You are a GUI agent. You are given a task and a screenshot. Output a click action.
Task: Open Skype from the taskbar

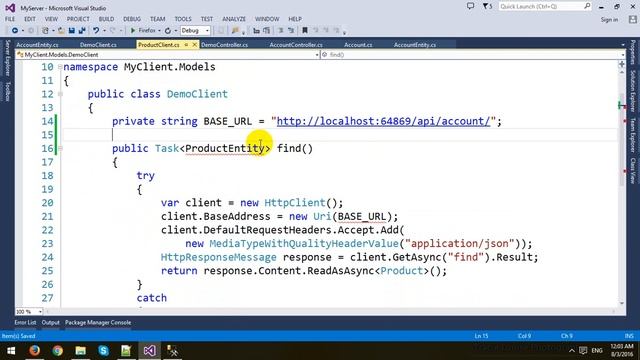coord(103,351)
